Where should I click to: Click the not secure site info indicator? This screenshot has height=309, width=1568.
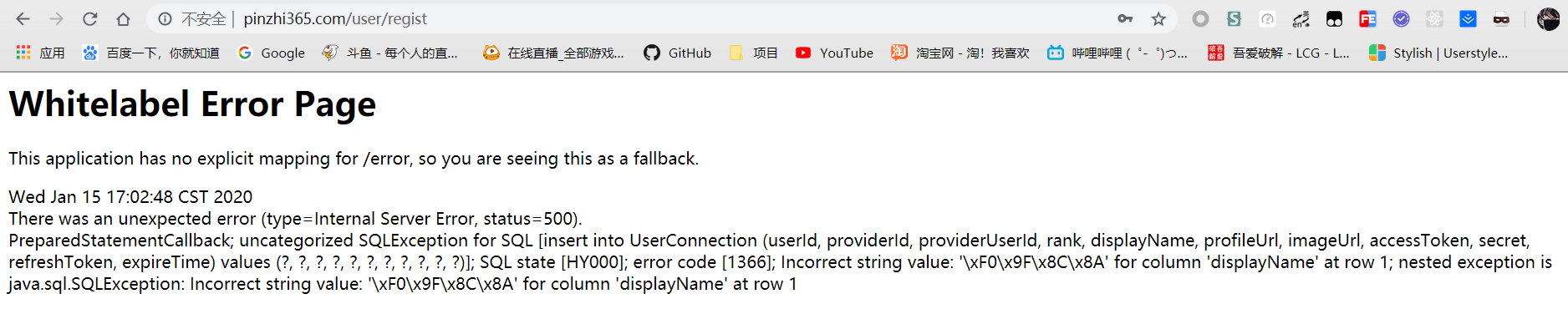tap(192, 18)
